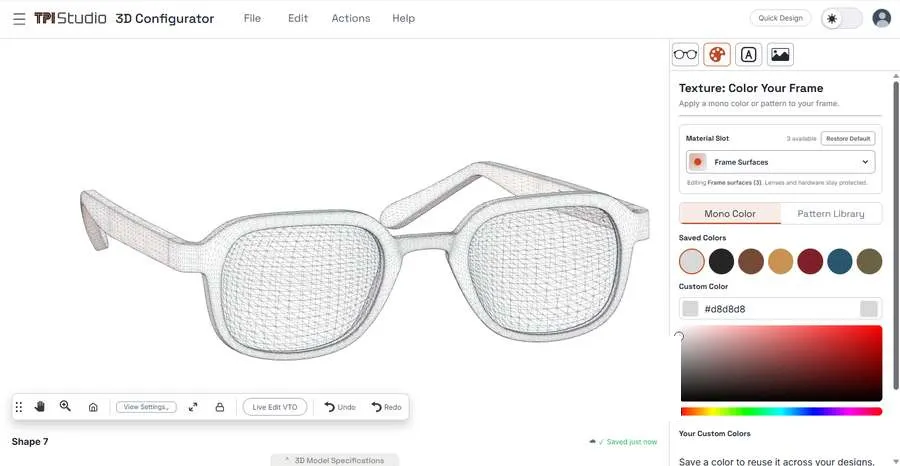Switch to the Mono Color tab
The width and height of the screenshot is (900, 466).
pyautogui.click(x=730, y=213)
